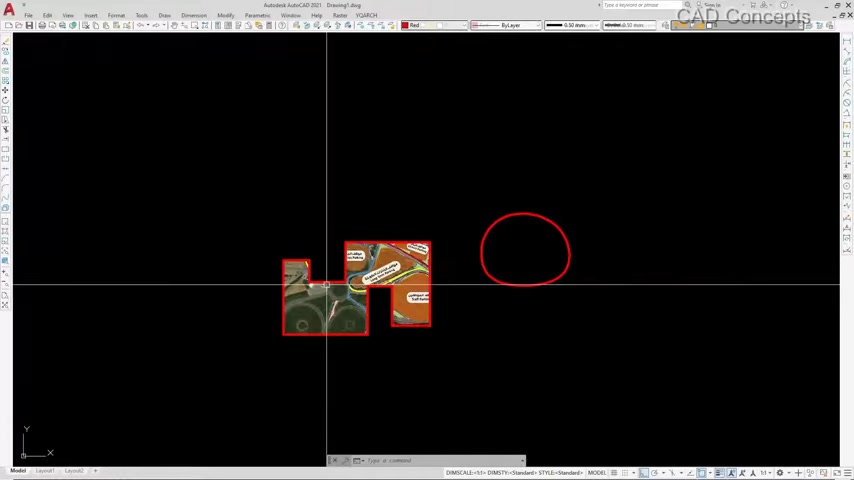854x480 pixels.
Task: Click the Help question mark toolbar icon
Action: point(282,26)
